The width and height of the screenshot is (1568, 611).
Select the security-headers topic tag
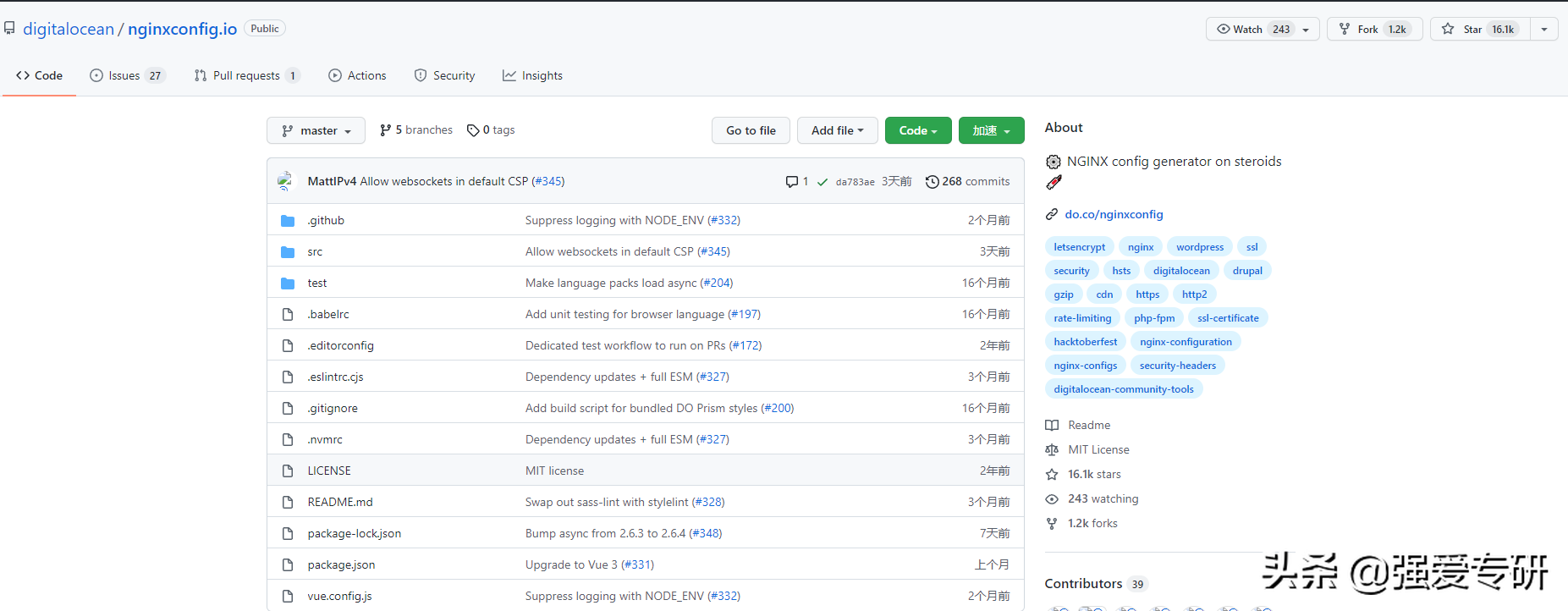[x=1178, y=366]
